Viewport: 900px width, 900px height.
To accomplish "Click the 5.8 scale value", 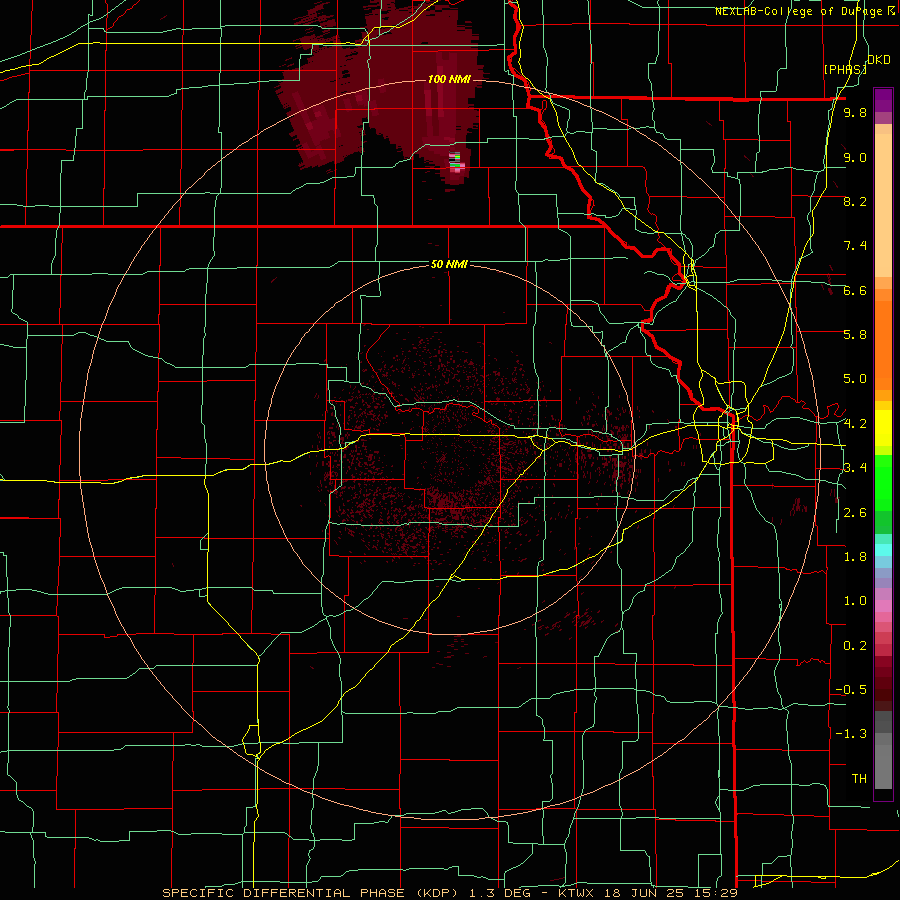I will [x=855, y=335].
